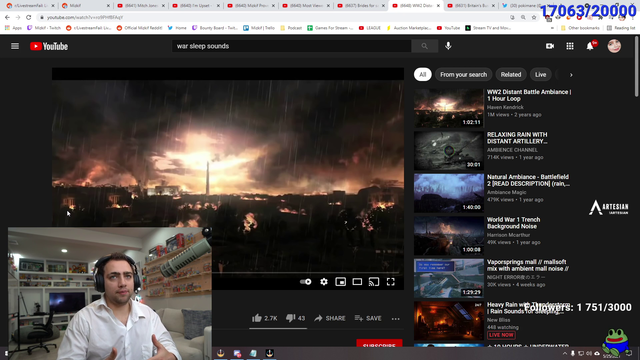
Task: Switch to theater mode
Action: tap(357, 282)
